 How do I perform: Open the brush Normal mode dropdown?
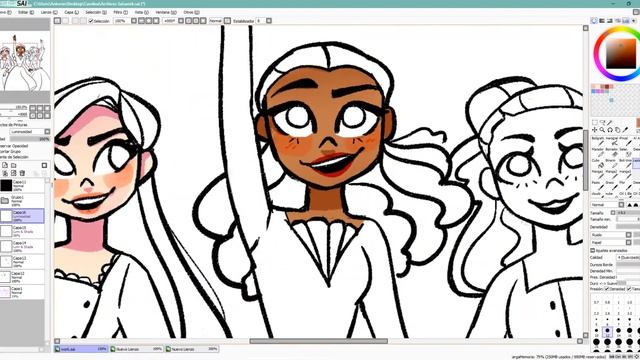(621, 204)
